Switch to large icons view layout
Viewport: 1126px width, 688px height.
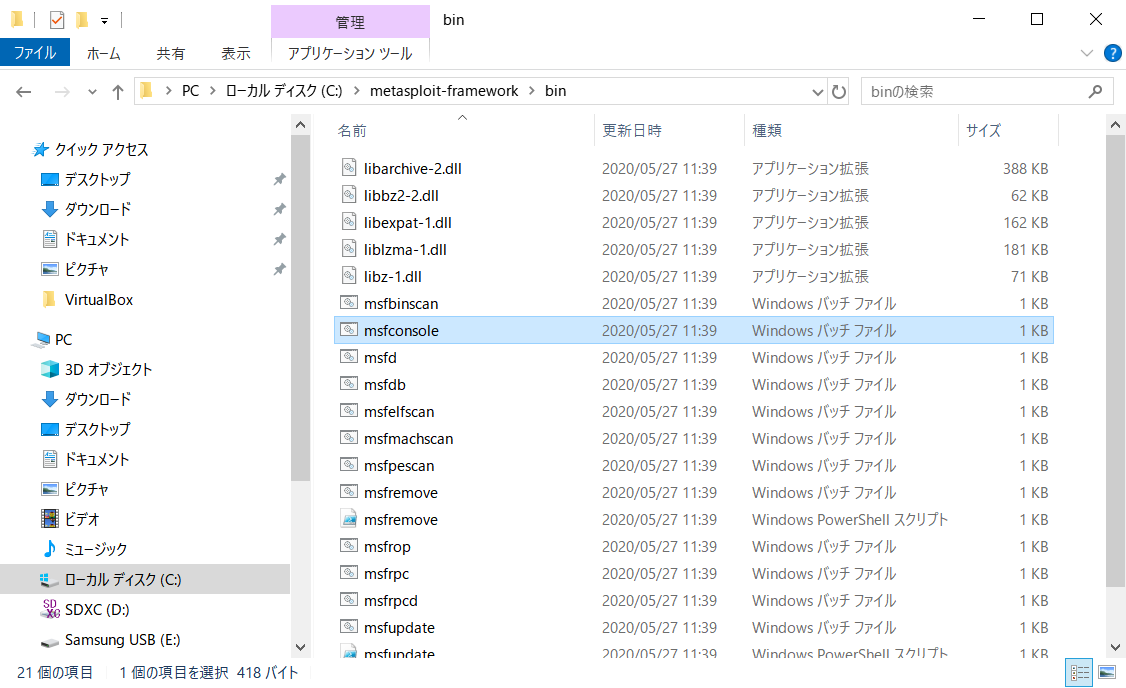pos(1107,673)
